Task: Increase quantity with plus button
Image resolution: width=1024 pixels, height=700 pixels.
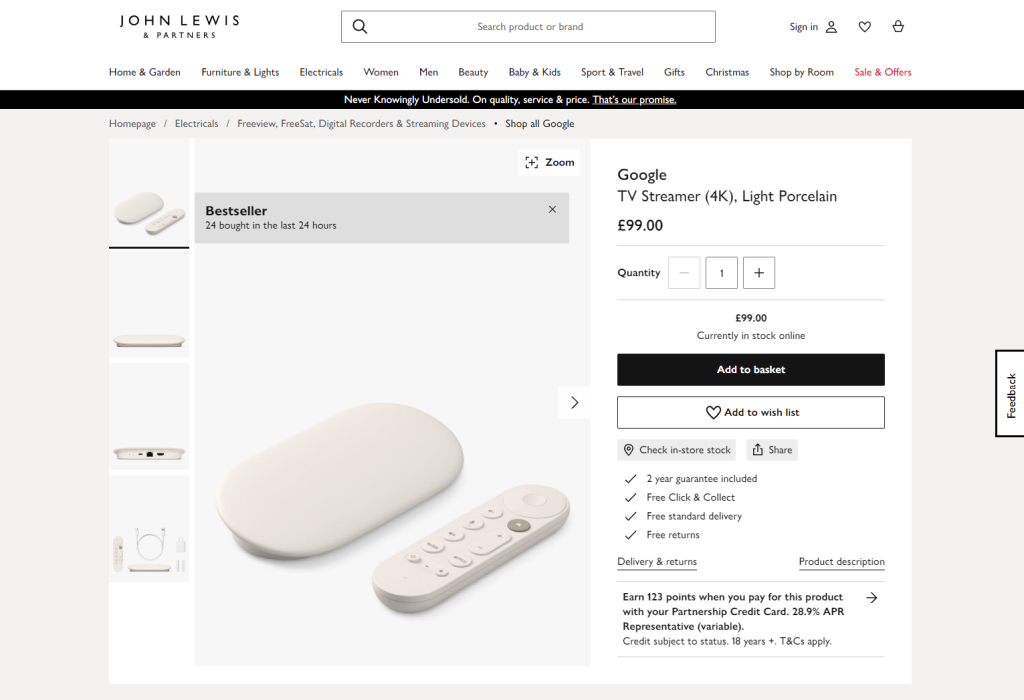Action: [x=759, y=273]
